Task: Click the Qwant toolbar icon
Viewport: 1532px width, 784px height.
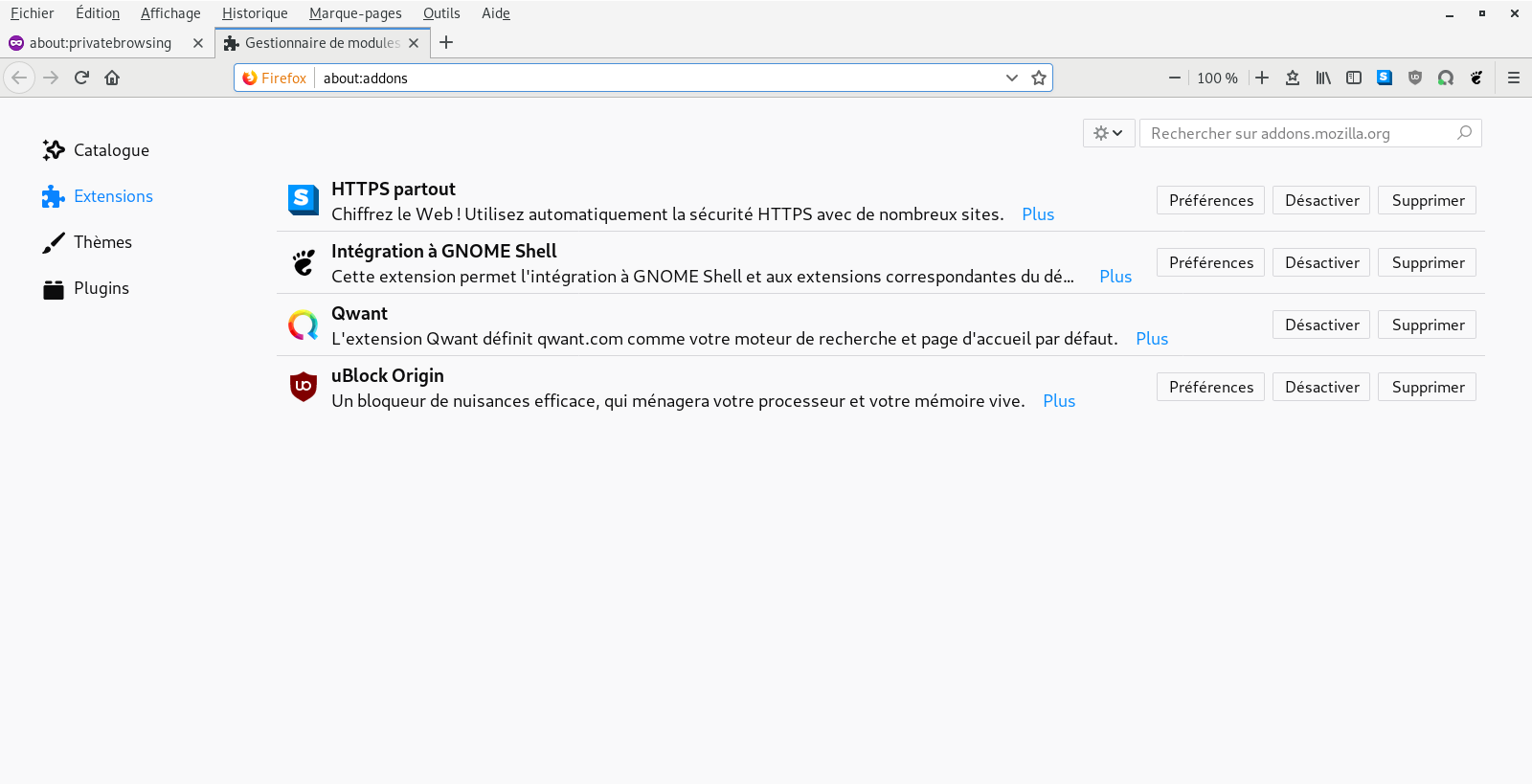Action: (1446, 78)
